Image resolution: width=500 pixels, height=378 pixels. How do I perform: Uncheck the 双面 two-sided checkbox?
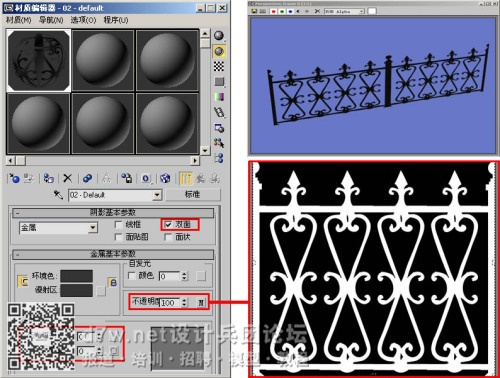click(168, 225)
